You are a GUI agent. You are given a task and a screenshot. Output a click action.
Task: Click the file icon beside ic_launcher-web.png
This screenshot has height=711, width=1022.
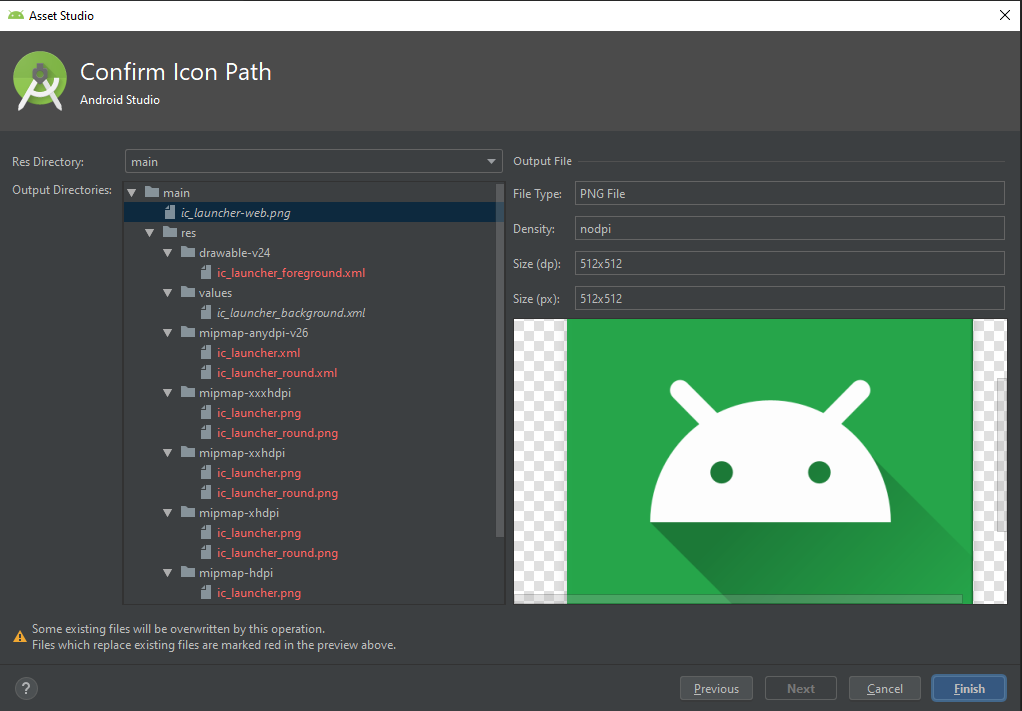point(170,212)
